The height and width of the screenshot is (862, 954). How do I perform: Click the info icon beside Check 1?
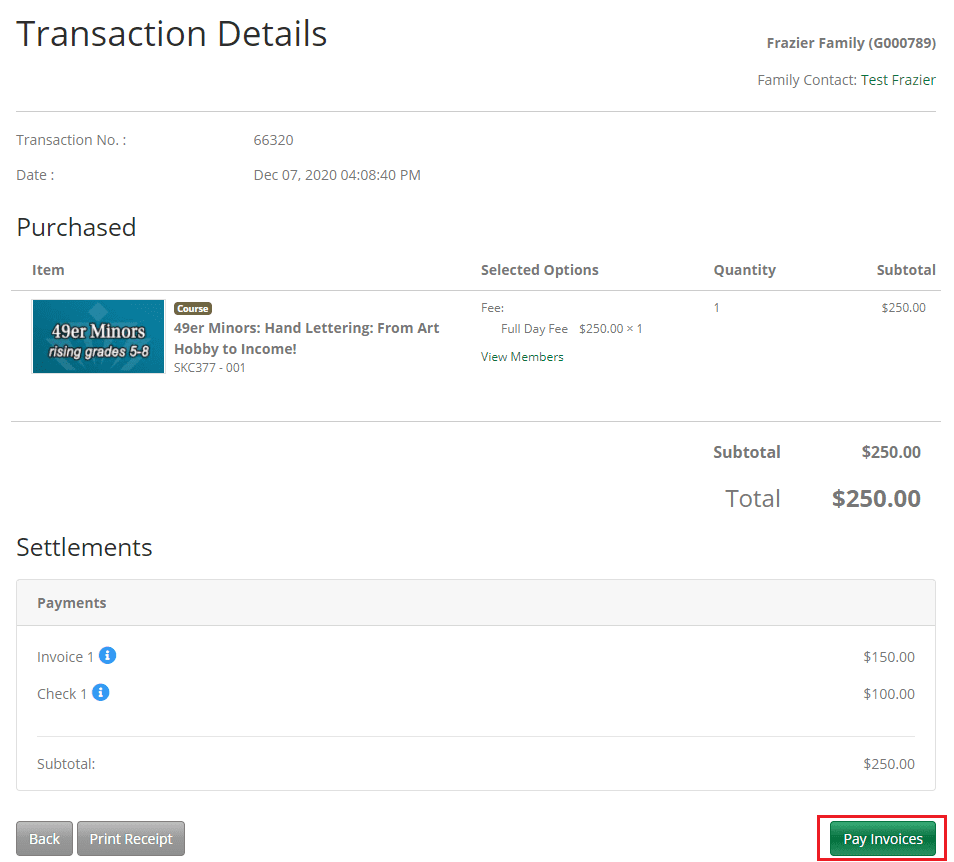pyautogui.click(x=101, y=692)
